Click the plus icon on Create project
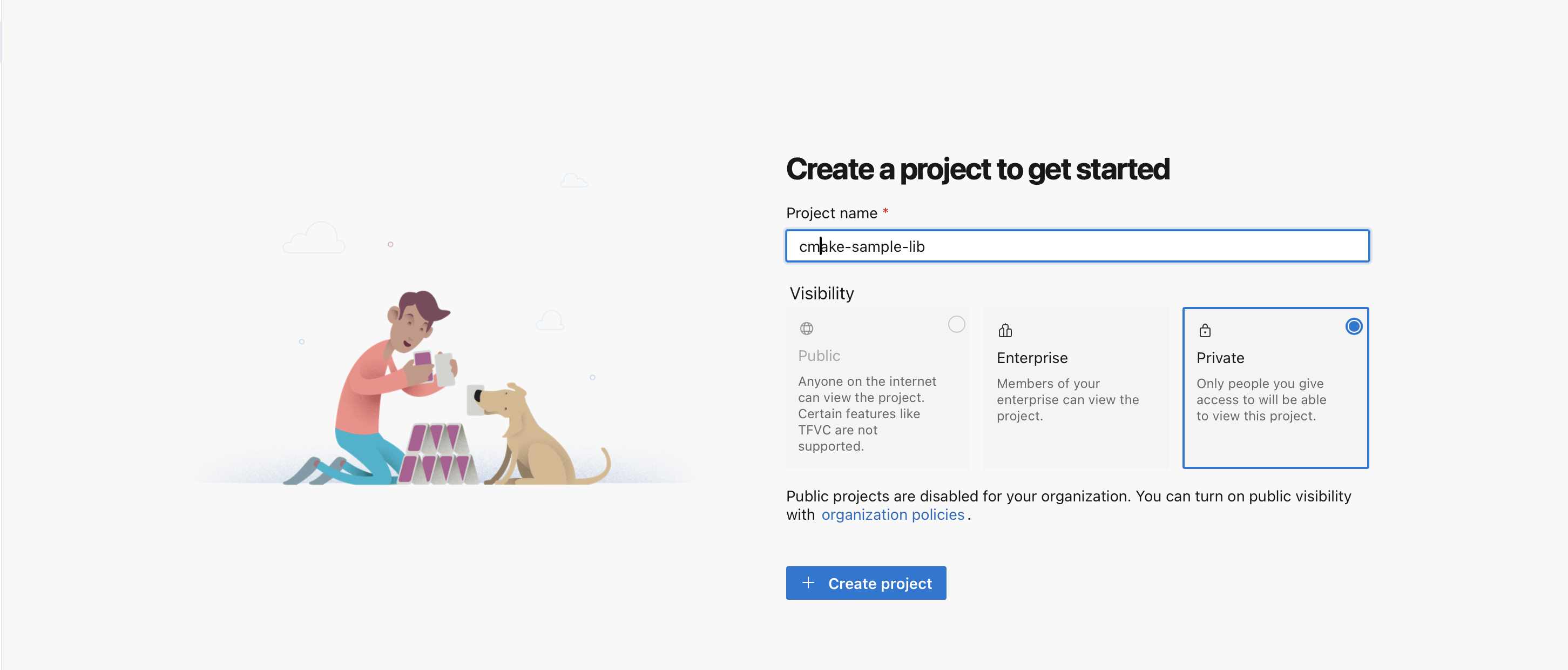 (x=808, y=583)
